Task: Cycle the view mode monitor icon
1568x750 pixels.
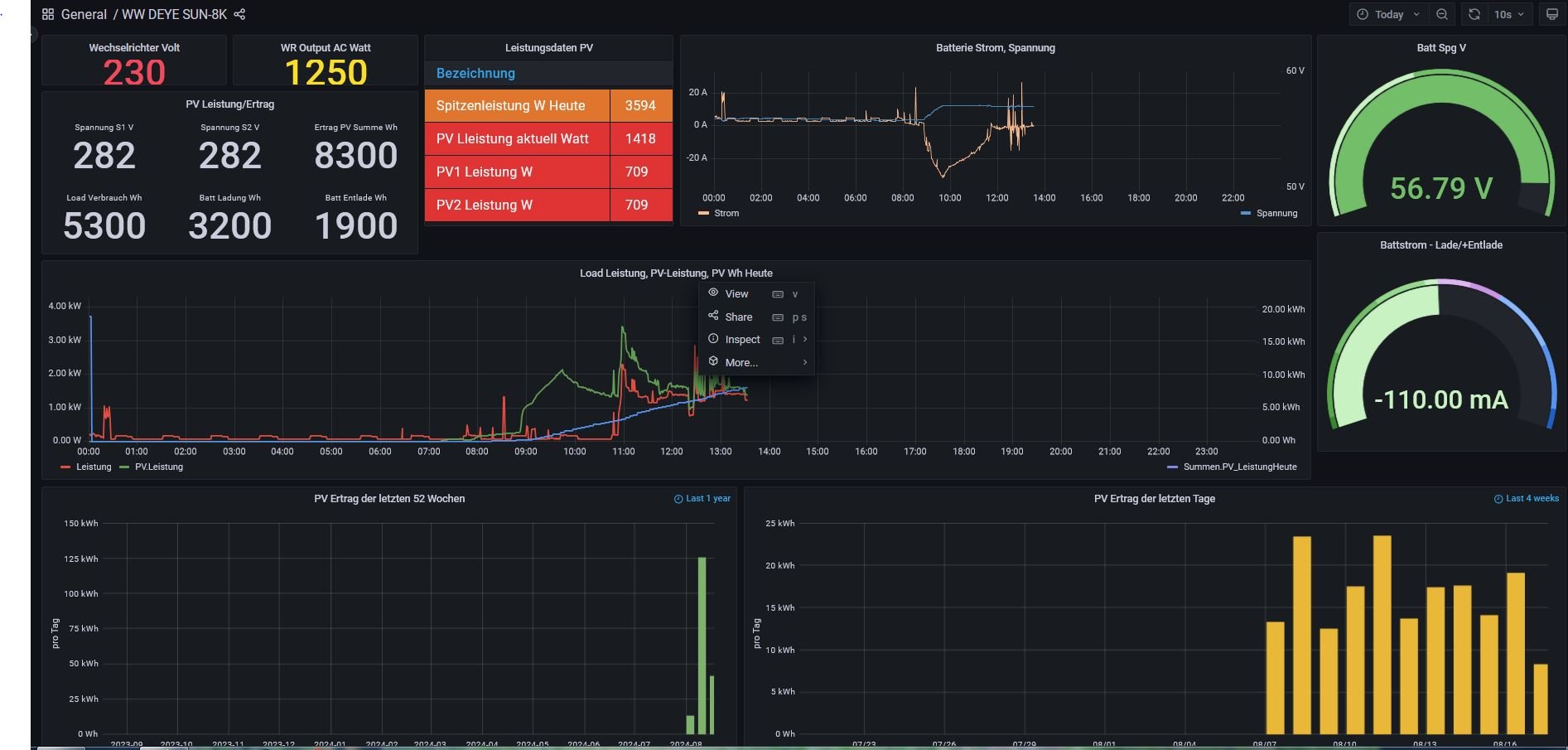Action: pyautogui.click(x=1551, y=14)
